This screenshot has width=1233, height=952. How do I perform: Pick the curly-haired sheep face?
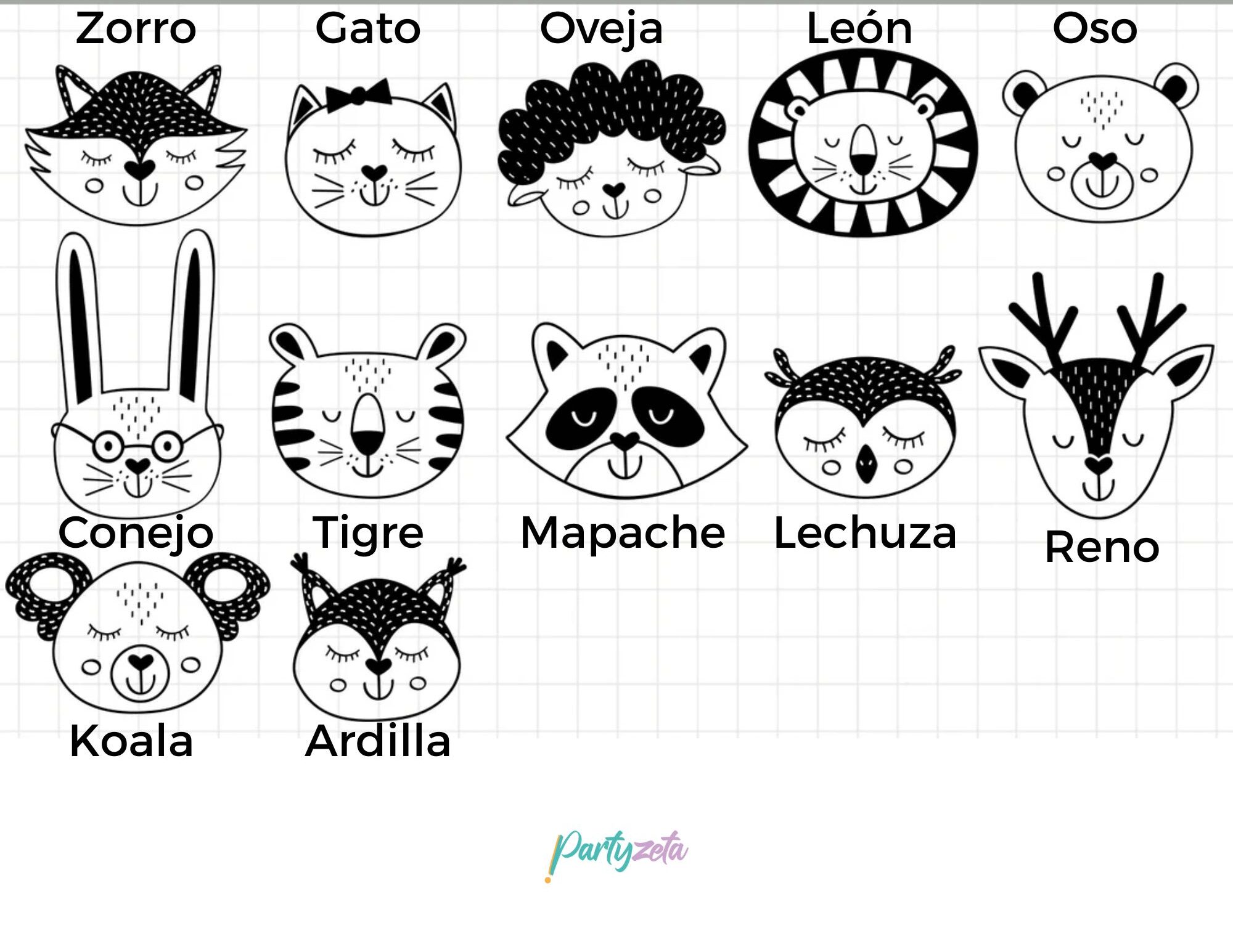(x=612, y=148)
